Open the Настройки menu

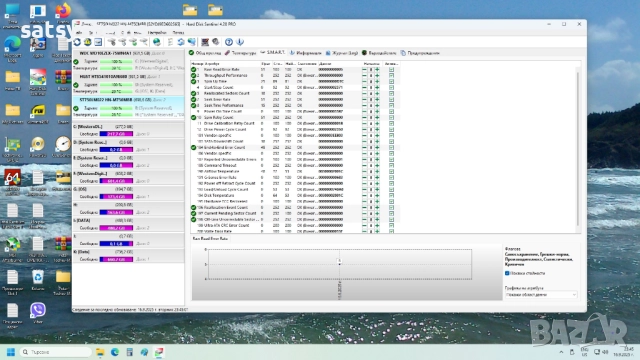point(157,33)
